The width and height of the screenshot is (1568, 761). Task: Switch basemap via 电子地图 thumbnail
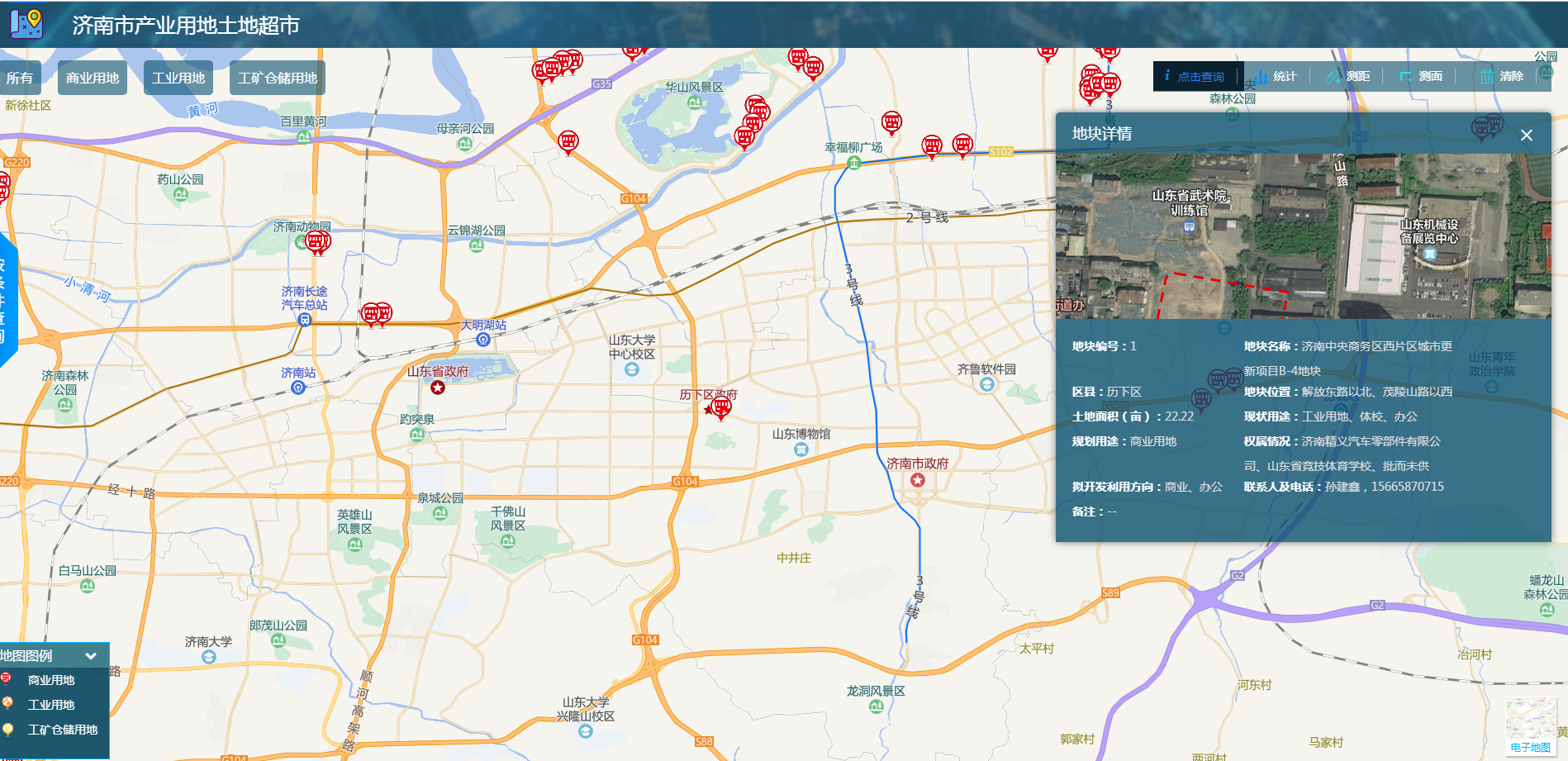coord(1530,725)
